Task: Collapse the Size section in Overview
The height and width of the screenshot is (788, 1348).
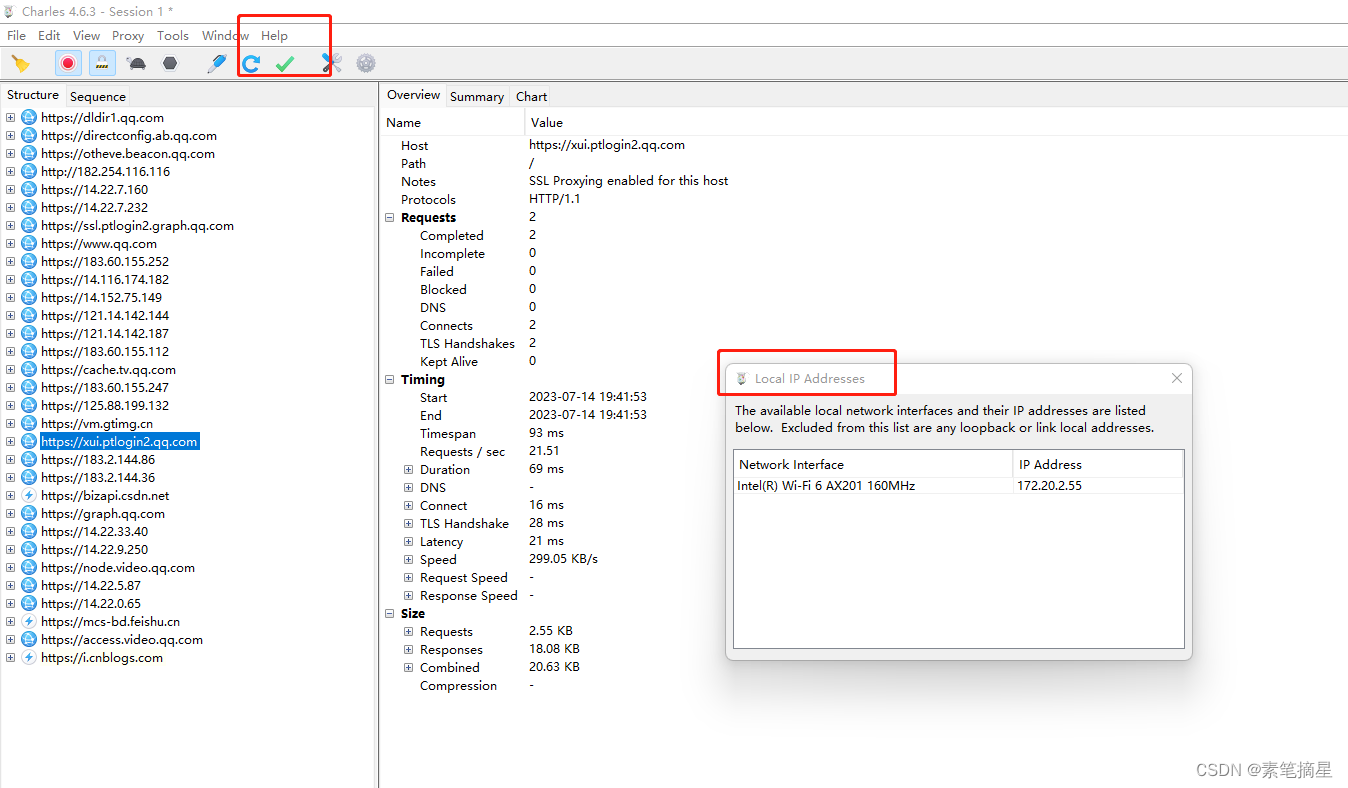Action: point(390,613)
